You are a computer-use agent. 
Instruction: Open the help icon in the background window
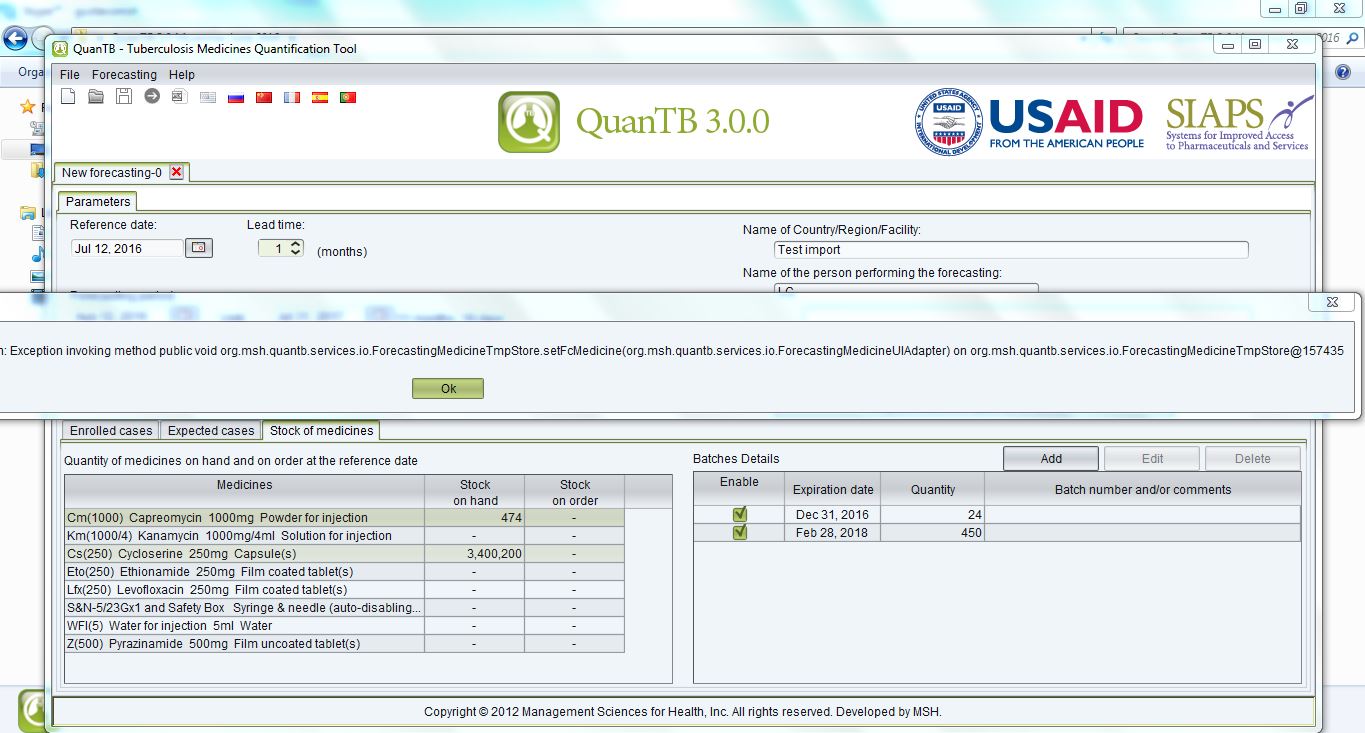(1343, 72)
